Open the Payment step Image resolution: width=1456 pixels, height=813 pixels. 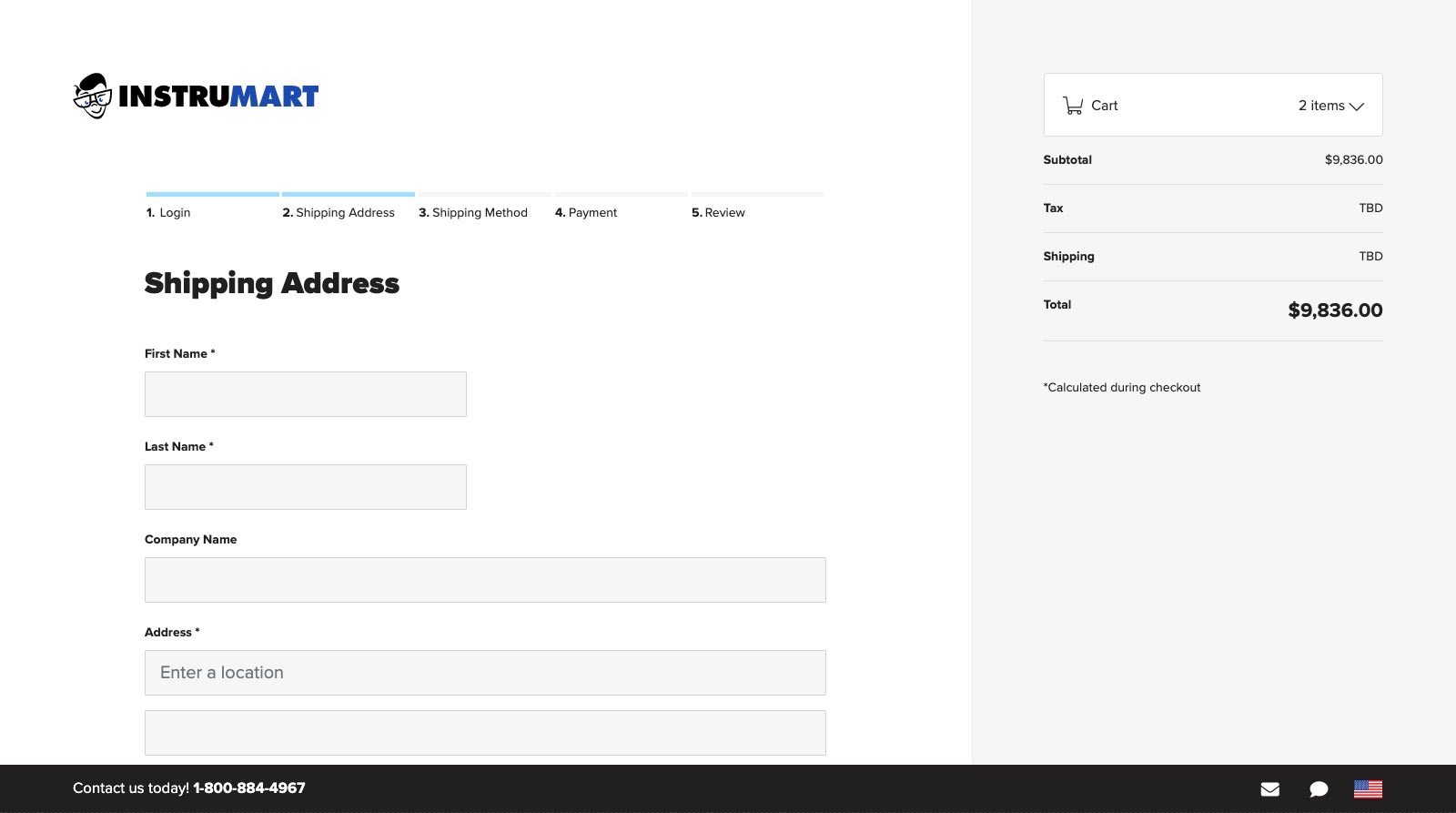pos(586,213)
